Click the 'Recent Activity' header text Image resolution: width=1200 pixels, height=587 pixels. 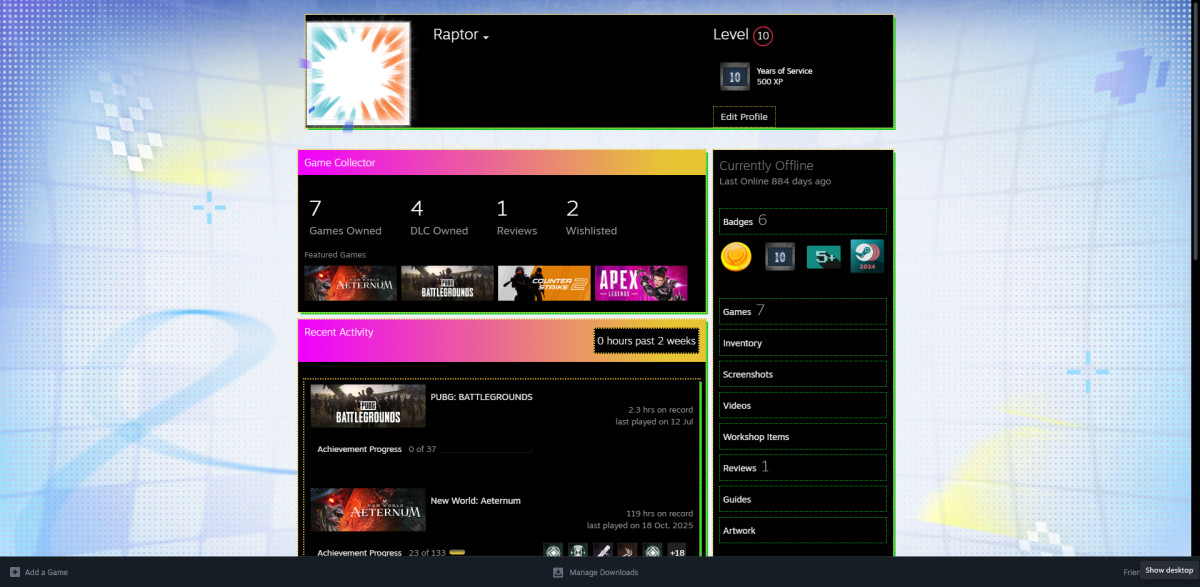[339, 332]
